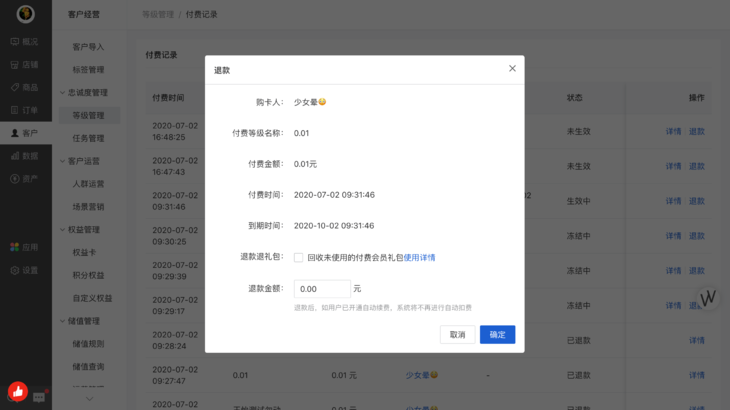The image size is (730, 410).
Task: Click the 退款金额 amount input field
Action: click(x=322, y=289)
